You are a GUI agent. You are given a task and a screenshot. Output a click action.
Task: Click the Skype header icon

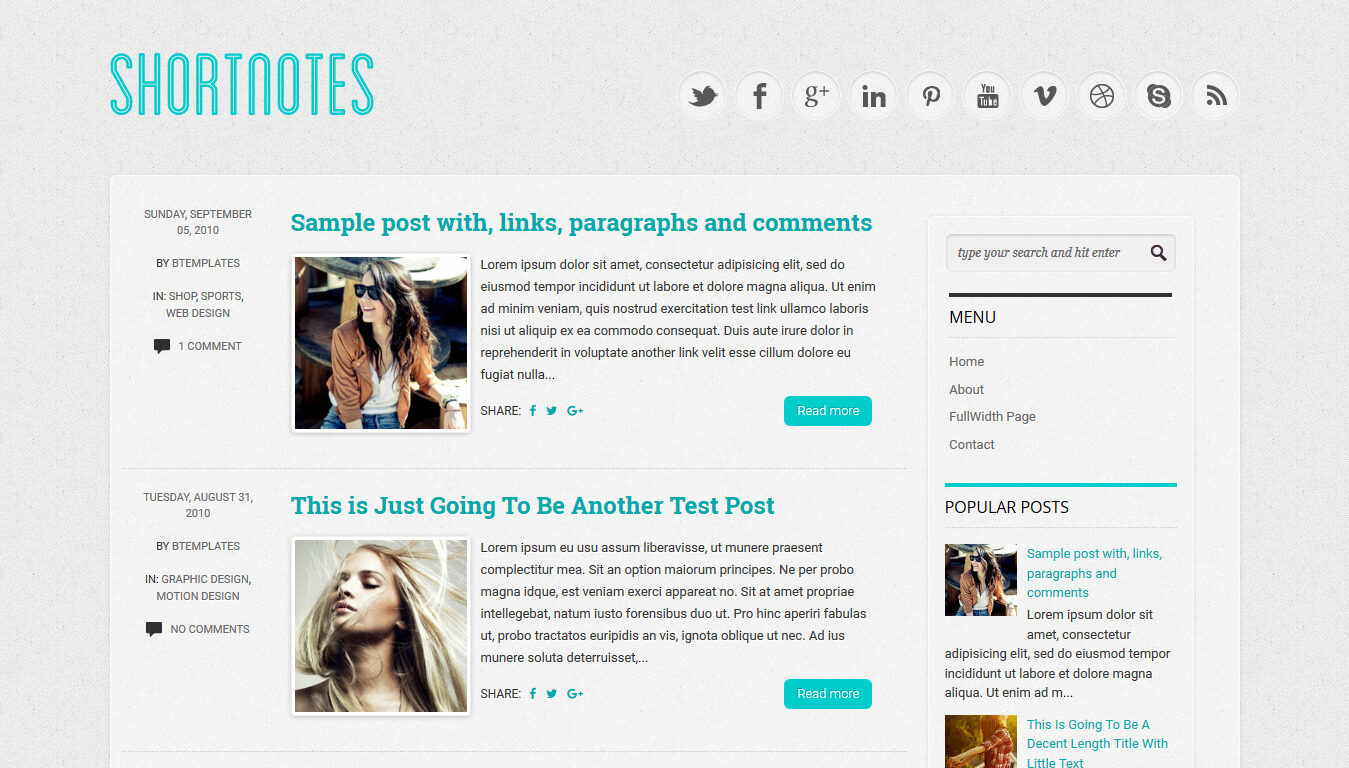1159,96
